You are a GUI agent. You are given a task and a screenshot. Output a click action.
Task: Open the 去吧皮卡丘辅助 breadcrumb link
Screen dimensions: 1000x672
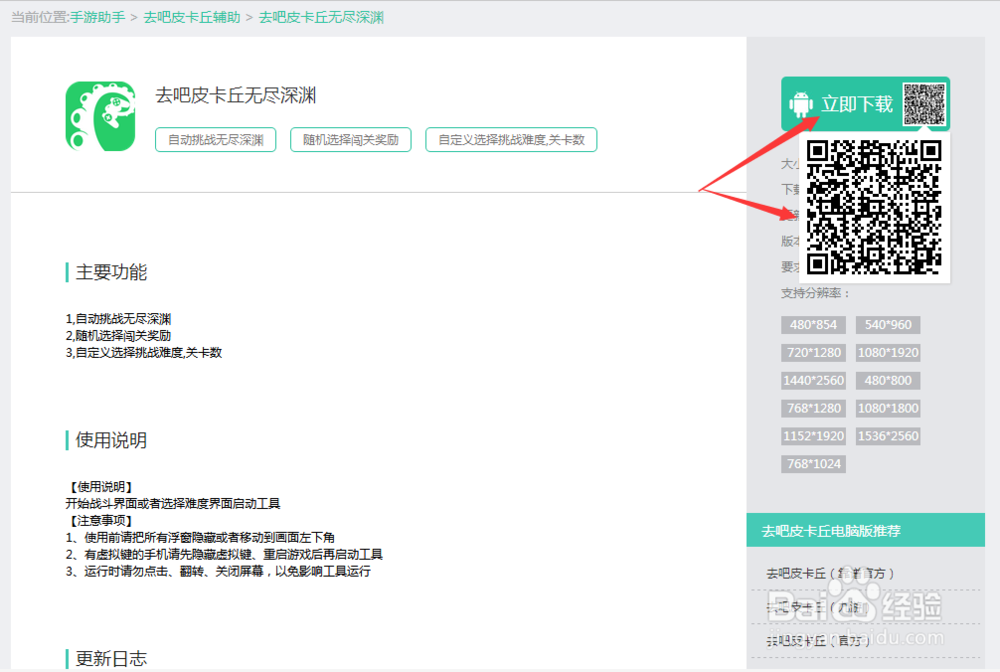(x=191, y=17)
